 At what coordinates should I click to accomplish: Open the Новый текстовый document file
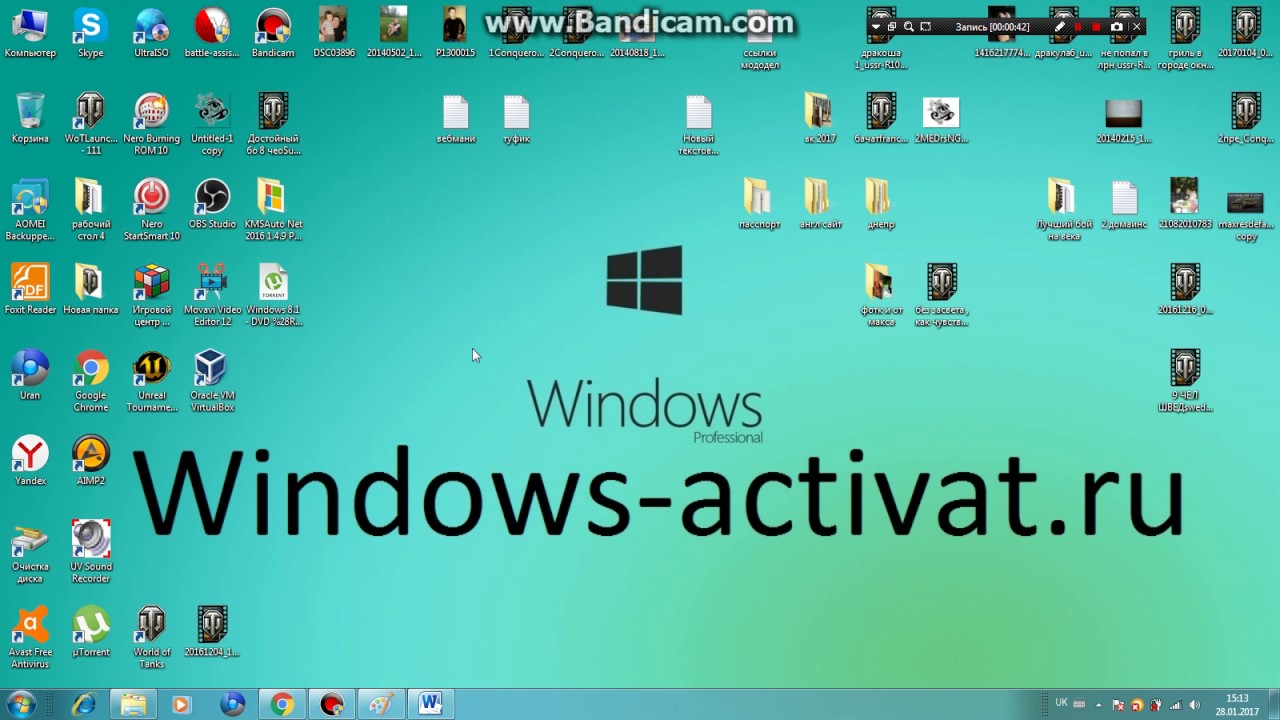[698, 124]
